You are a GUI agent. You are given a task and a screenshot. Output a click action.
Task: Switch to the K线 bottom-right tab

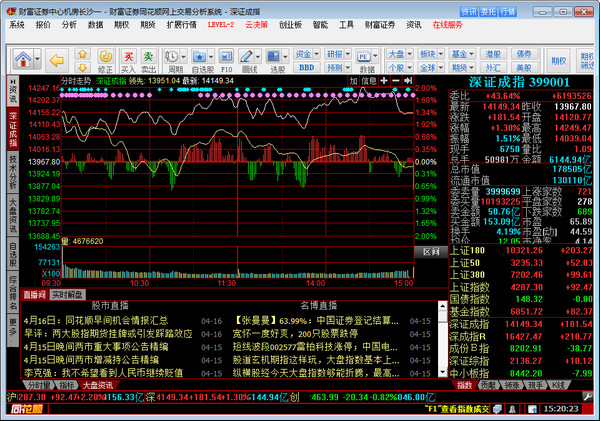(x=559, y=385)
